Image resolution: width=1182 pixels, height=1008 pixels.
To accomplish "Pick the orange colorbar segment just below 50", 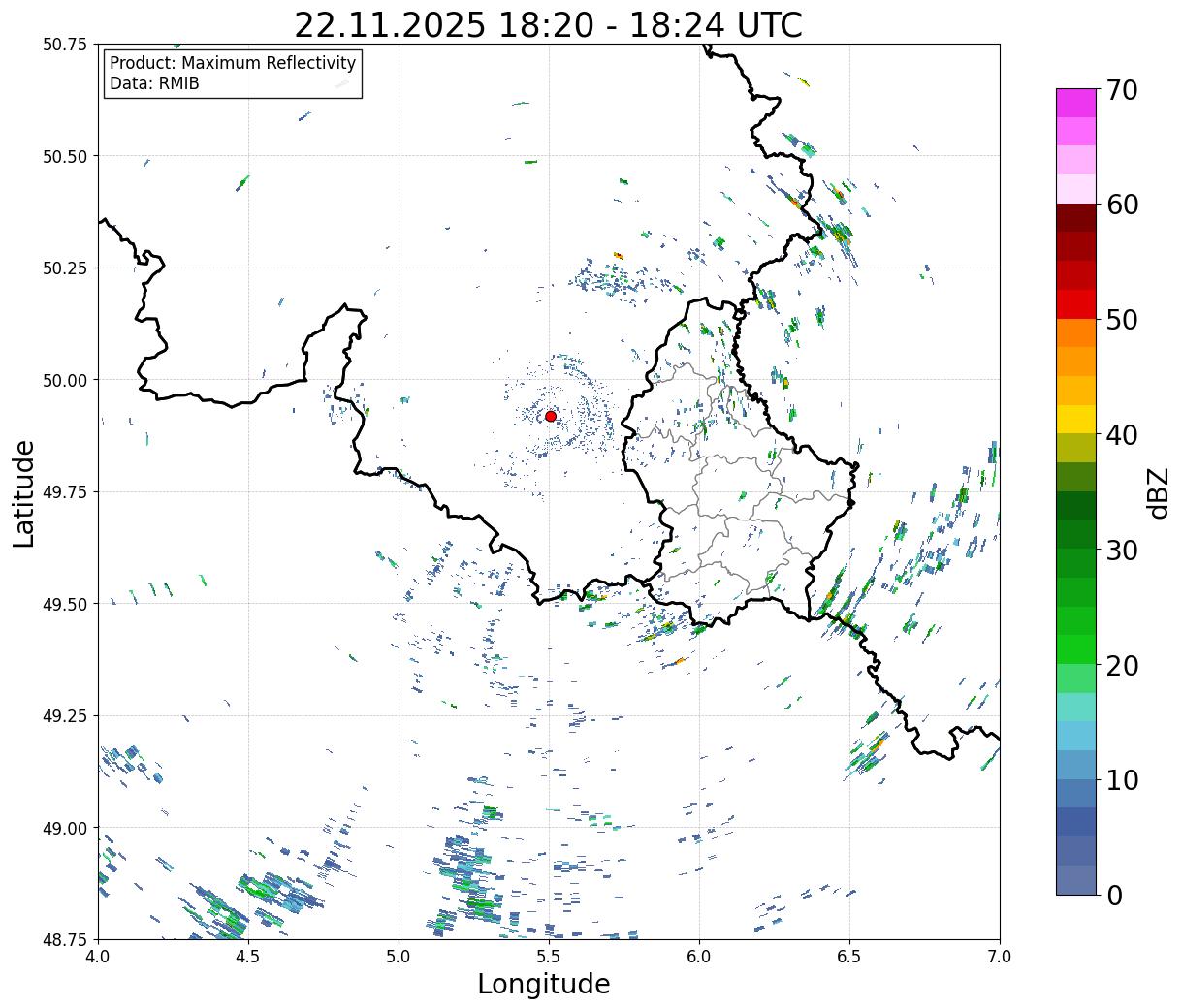I will click(x=1076, y=333).
